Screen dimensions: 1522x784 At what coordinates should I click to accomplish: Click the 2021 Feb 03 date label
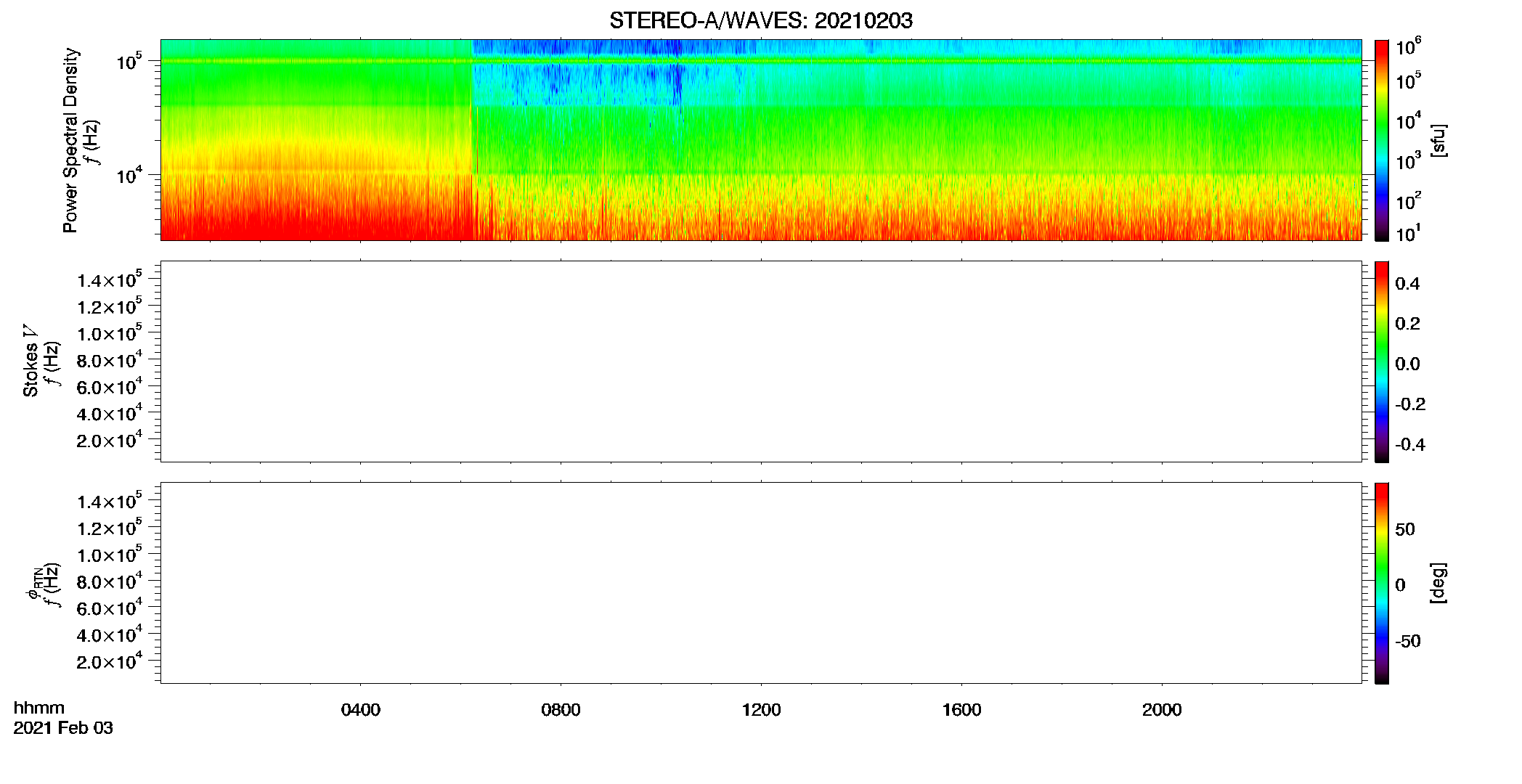pyautogui.click(x=63, y=728)
